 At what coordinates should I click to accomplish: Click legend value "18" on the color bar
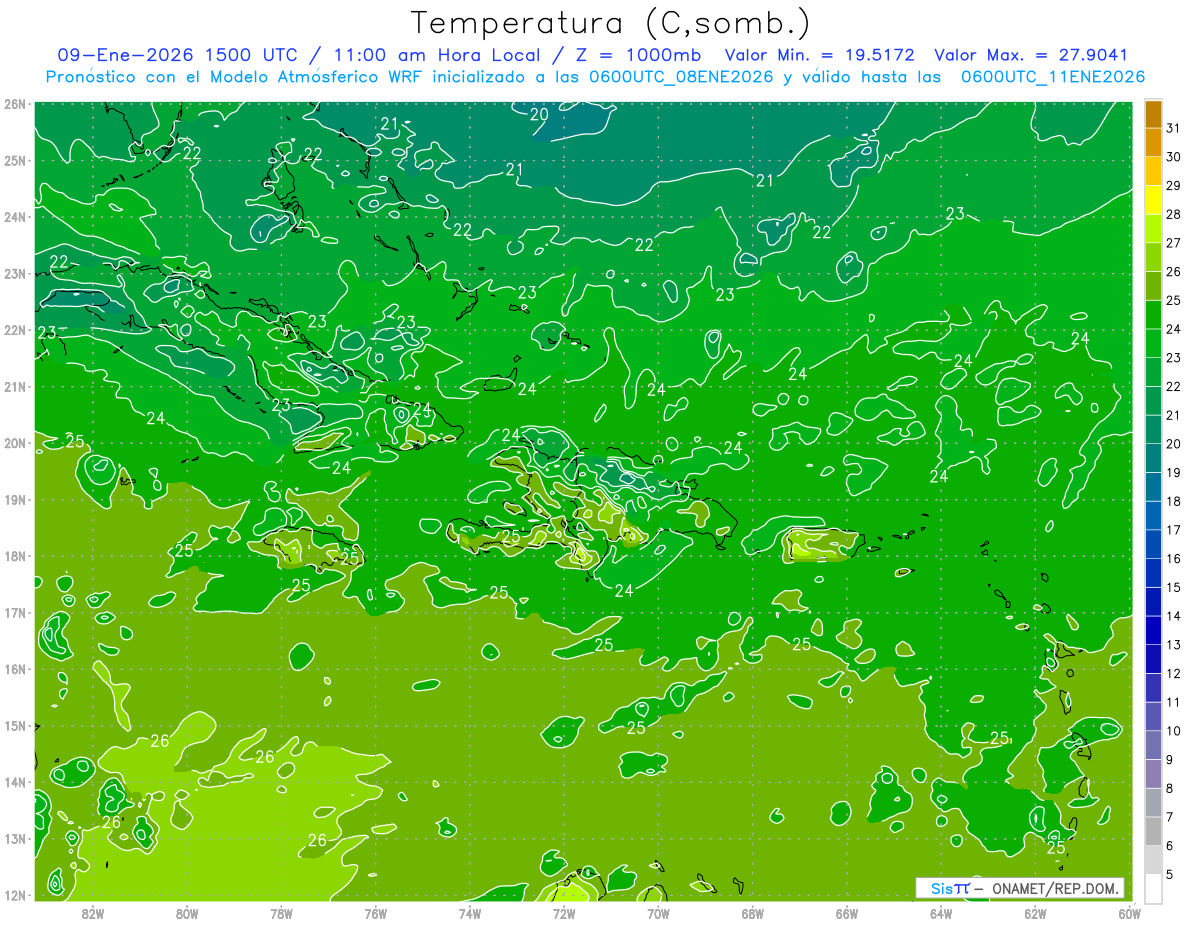[x=1174, y=501]
